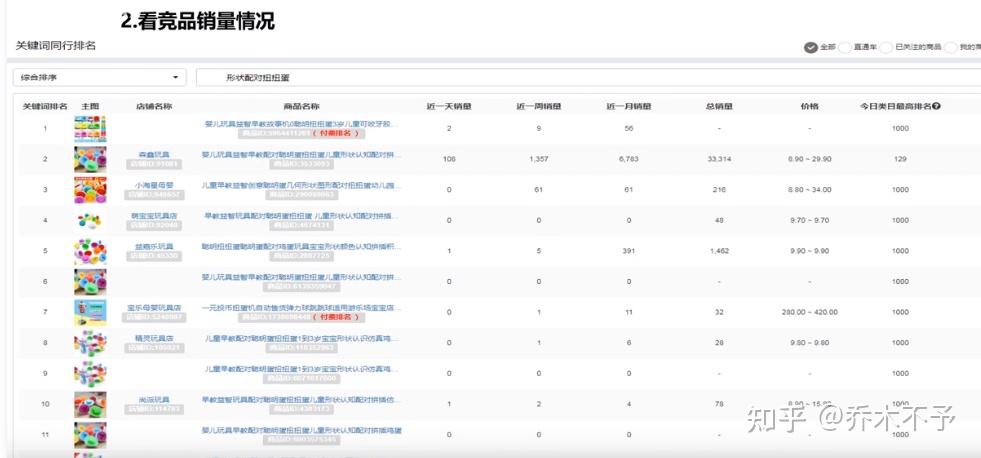Image resolution: width=981 pixels, height=458 pixels.
Task: Click the 近一月销量 column header
Action: click(629, 106)
